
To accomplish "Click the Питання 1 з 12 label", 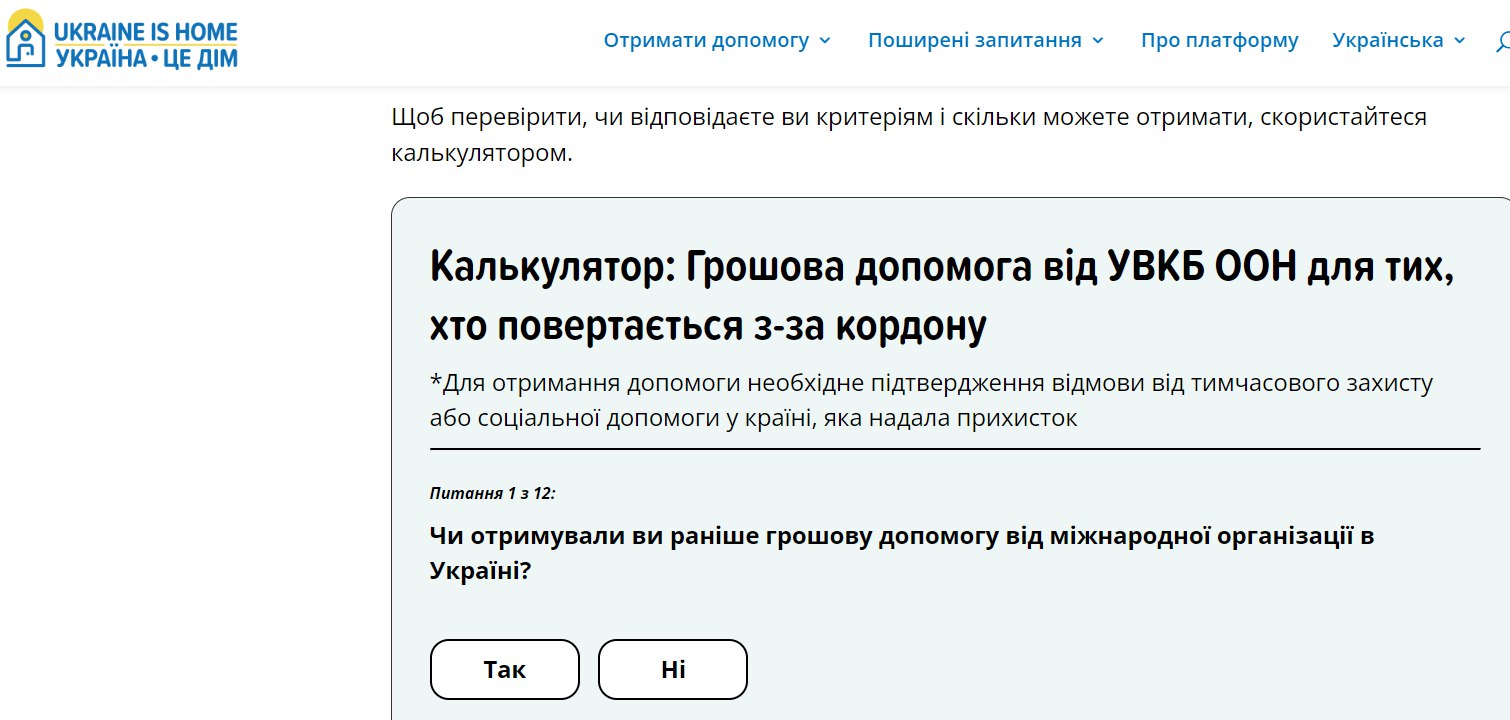I will (492, 493).
